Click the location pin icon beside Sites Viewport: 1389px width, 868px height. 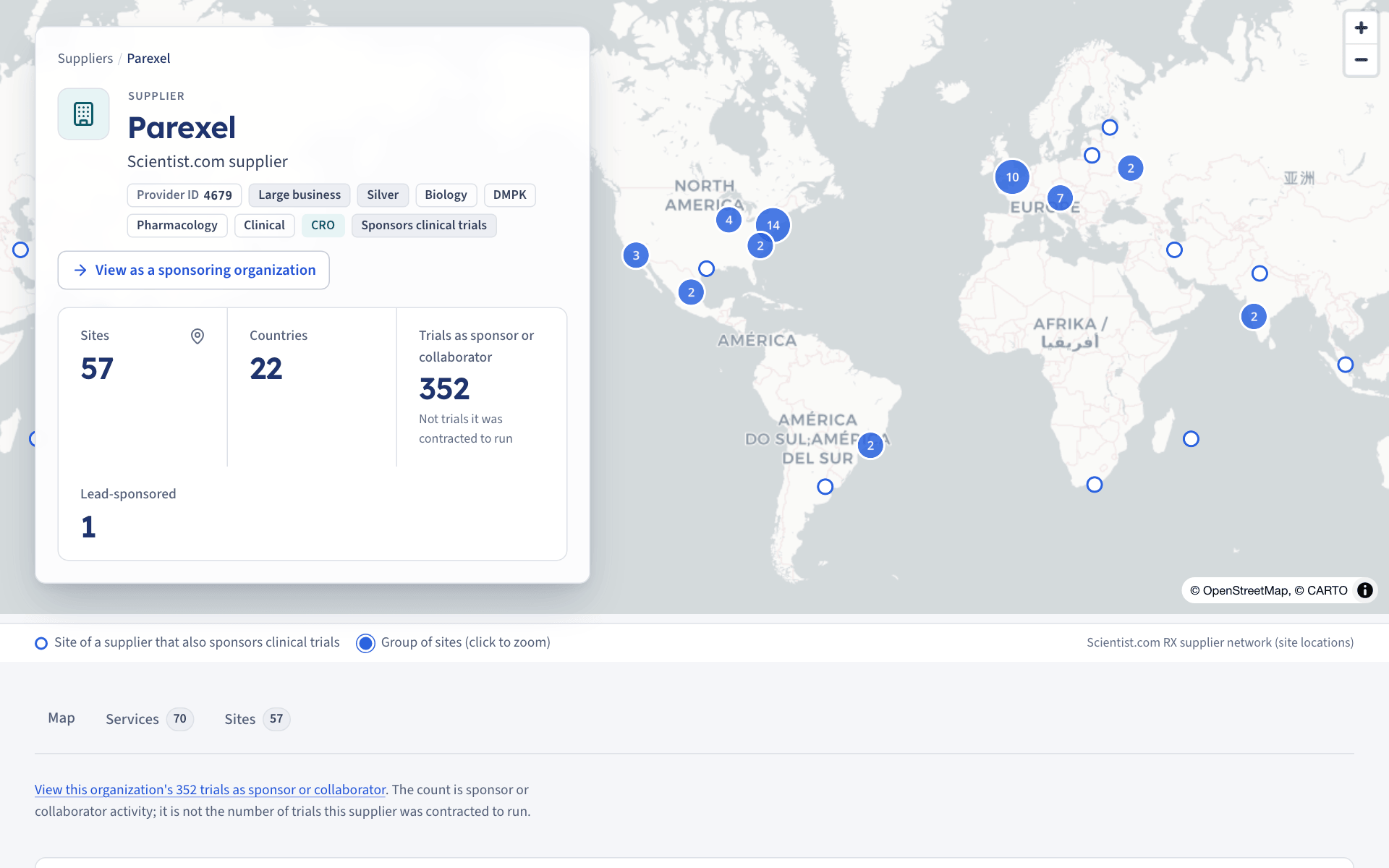click(x=197, y=336)
